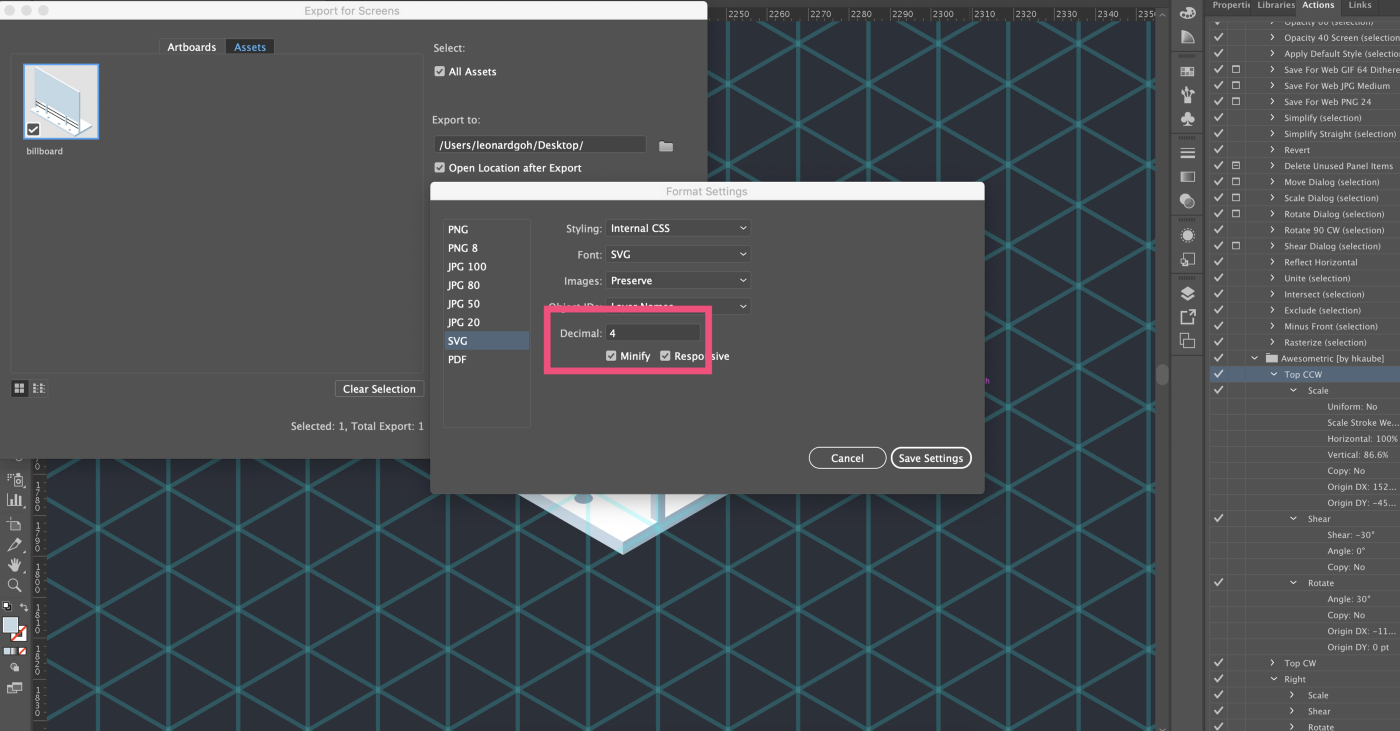Click the Default Fill and Stroke icon

[x=7, y=606]
